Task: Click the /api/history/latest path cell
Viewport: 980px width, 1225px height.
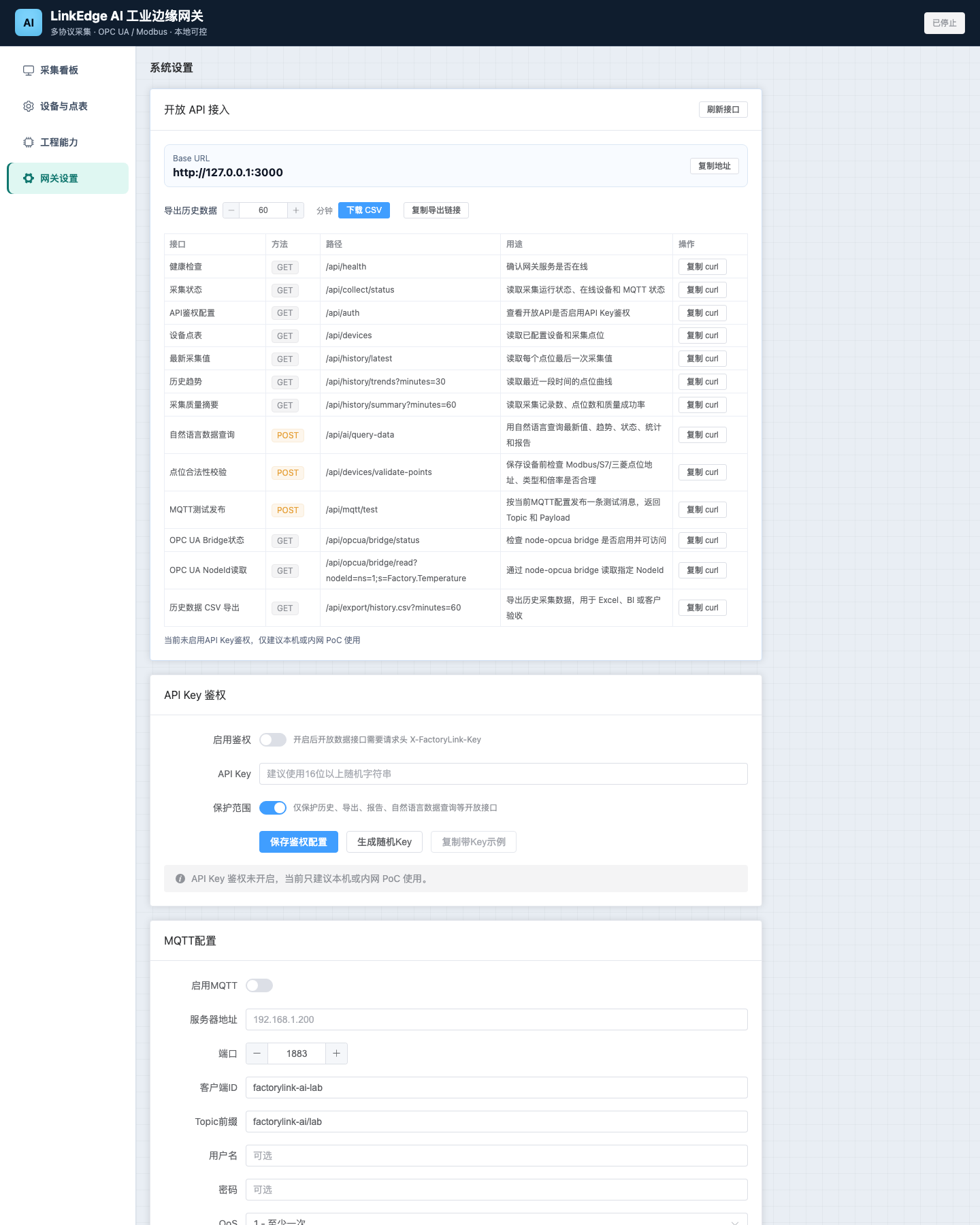Action: pyautogui.click(x=410, y=359)
